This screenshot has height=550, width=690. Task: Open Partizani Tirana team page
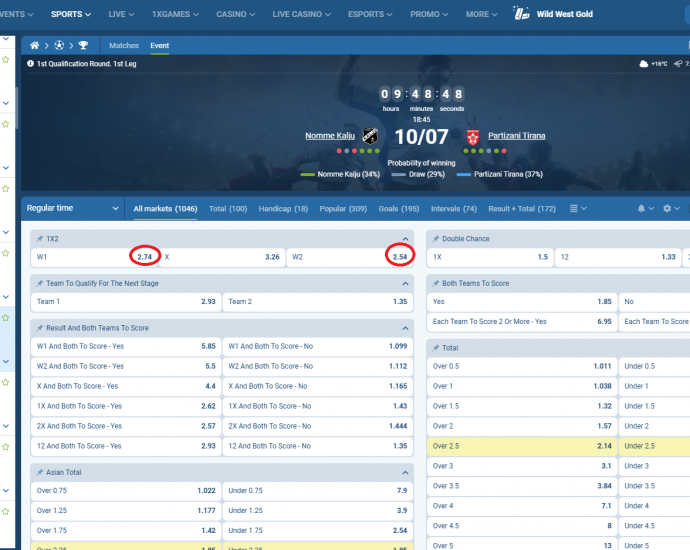[x=517, y=136]
